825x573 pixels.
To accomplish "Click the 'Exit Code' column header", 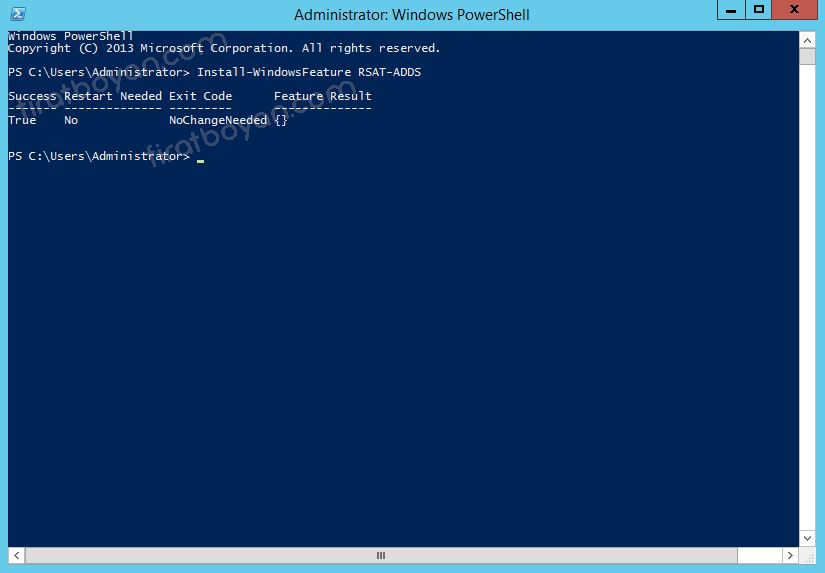I will (200, 96).
